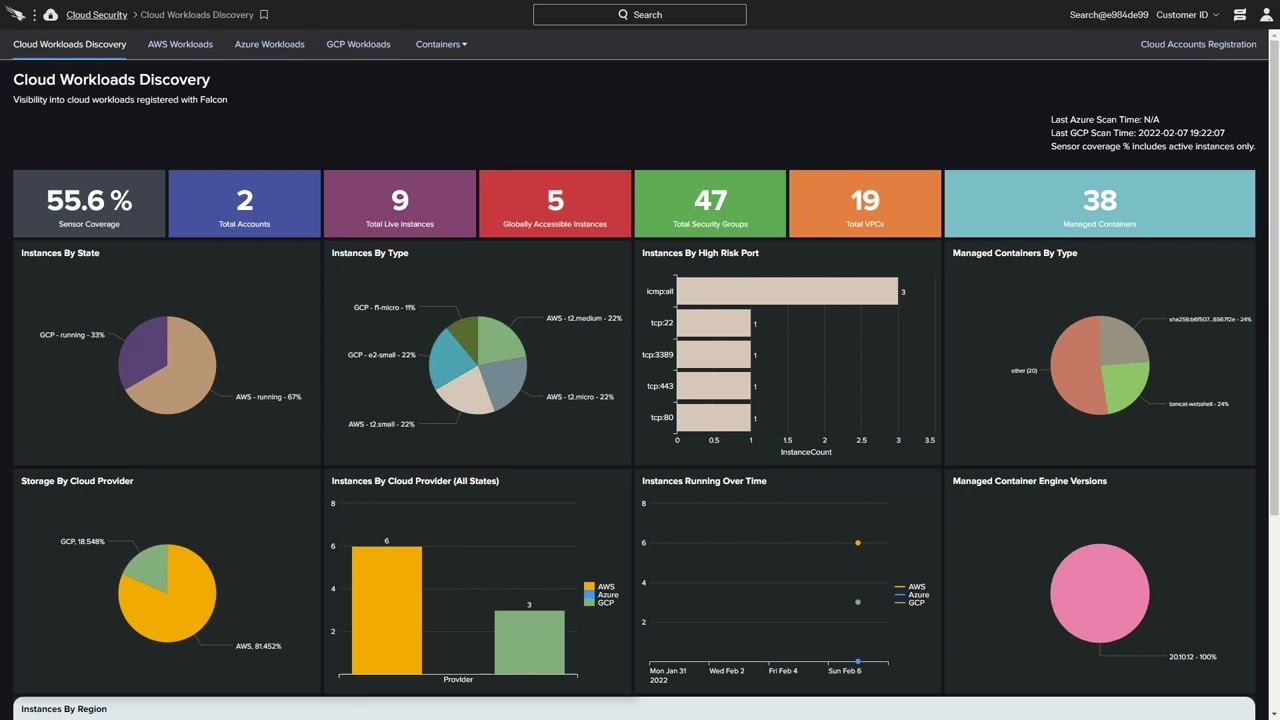Click the Cloud Security cloud icon
1280x720 pixels.
pyautogui.click(x=51, y=15)
